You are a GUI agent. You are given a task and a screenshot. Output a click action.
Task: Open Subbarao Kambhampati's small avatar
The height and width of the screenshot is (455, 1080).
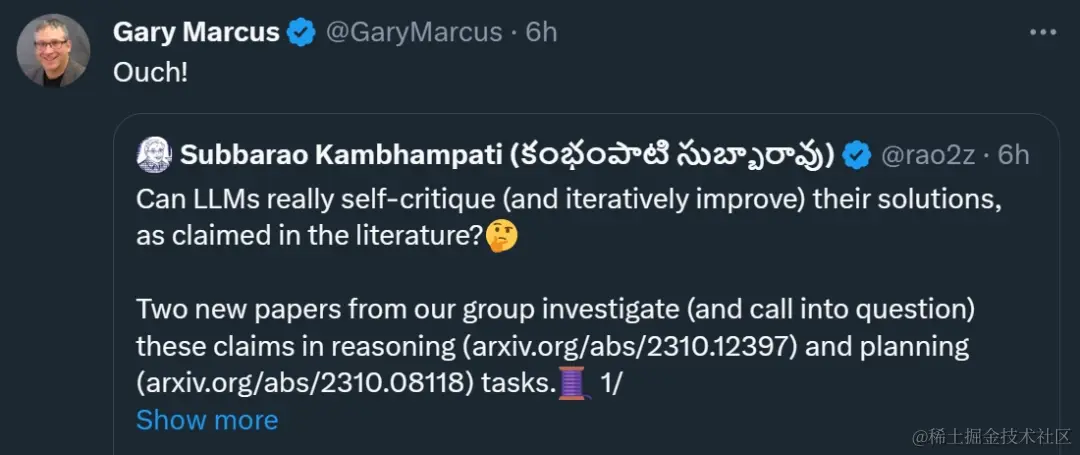(154, 156)
